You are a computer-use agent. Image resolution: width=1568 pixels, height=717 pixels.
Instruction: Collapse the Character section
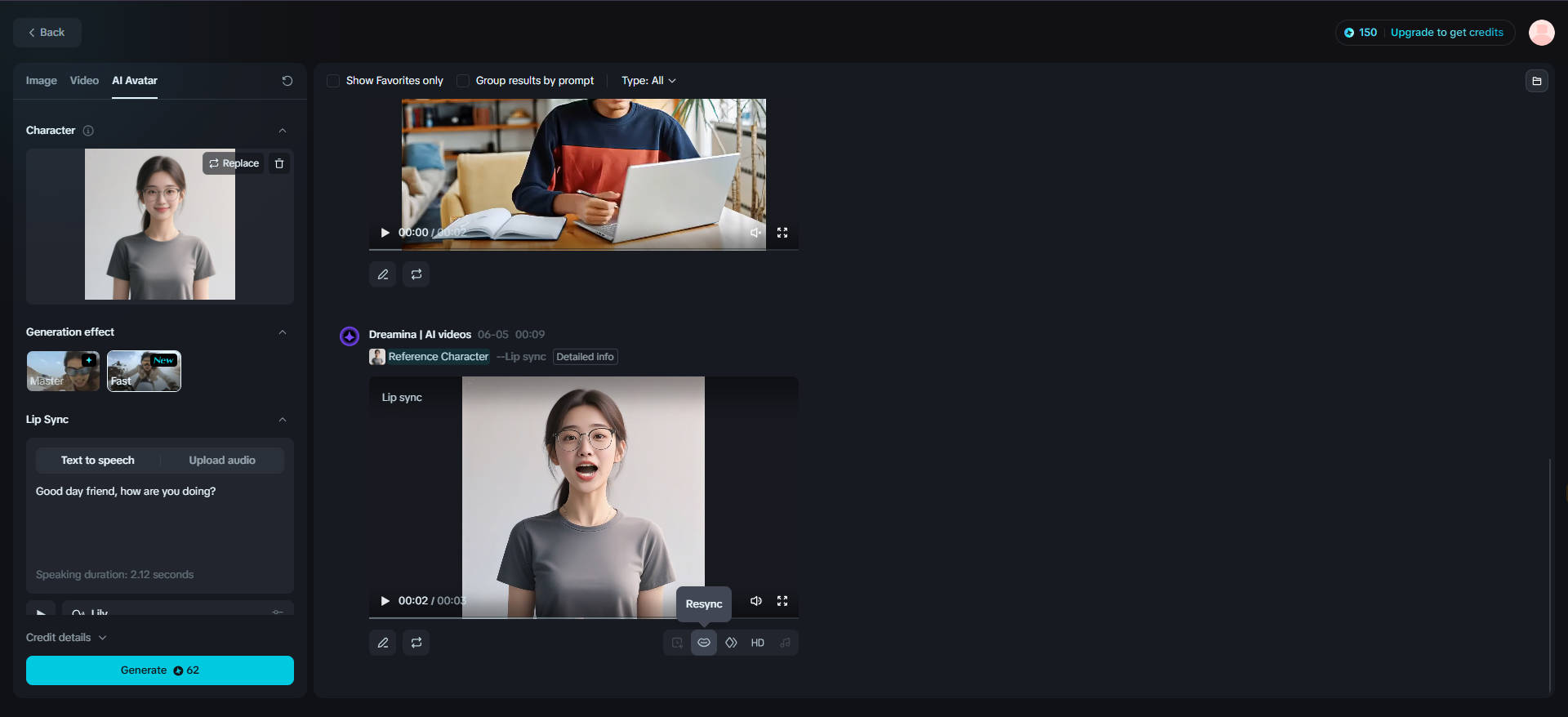click(x=283, y=131)
